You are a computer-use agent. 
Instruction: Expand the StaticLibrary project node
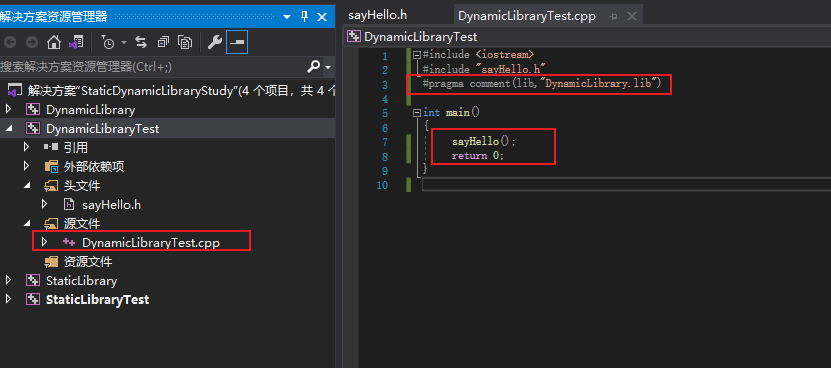(x=8, y=281)
